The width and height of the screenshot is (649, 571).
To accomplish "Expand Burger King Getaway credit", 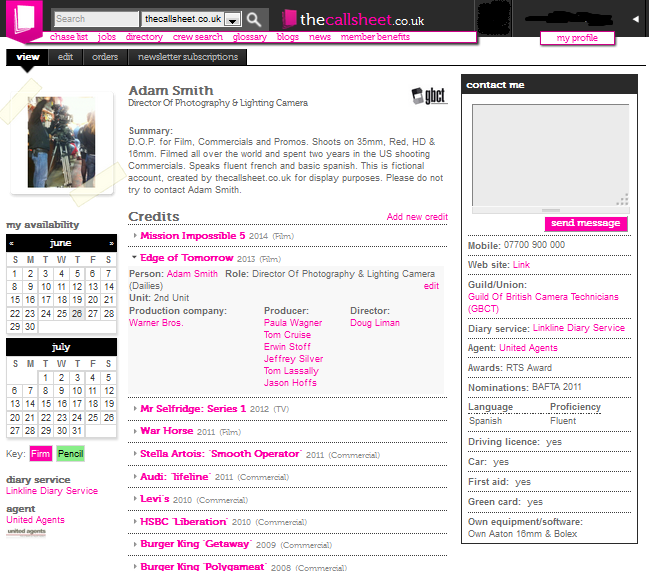I will [x=135, y=544].
